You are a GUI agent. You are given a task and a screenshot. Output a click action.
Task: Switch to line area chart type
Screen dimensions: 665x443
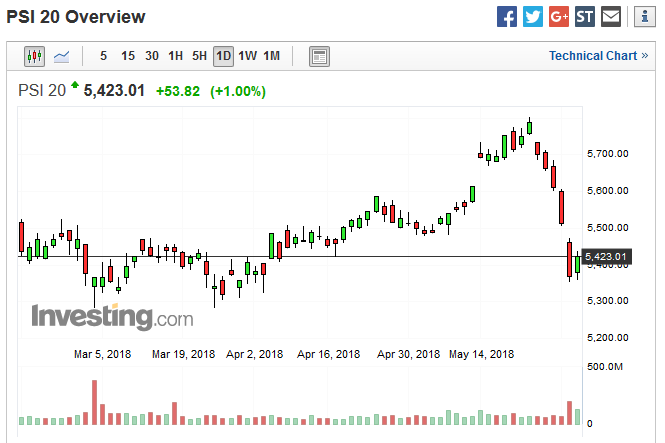click(x=61, y=56)
